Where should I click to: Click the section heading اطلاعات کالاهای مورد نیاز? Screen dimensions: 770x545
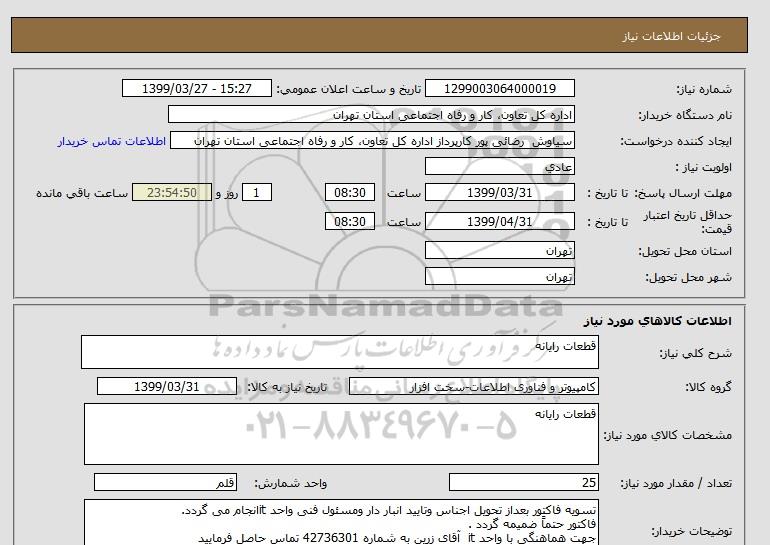coord(658,321)
